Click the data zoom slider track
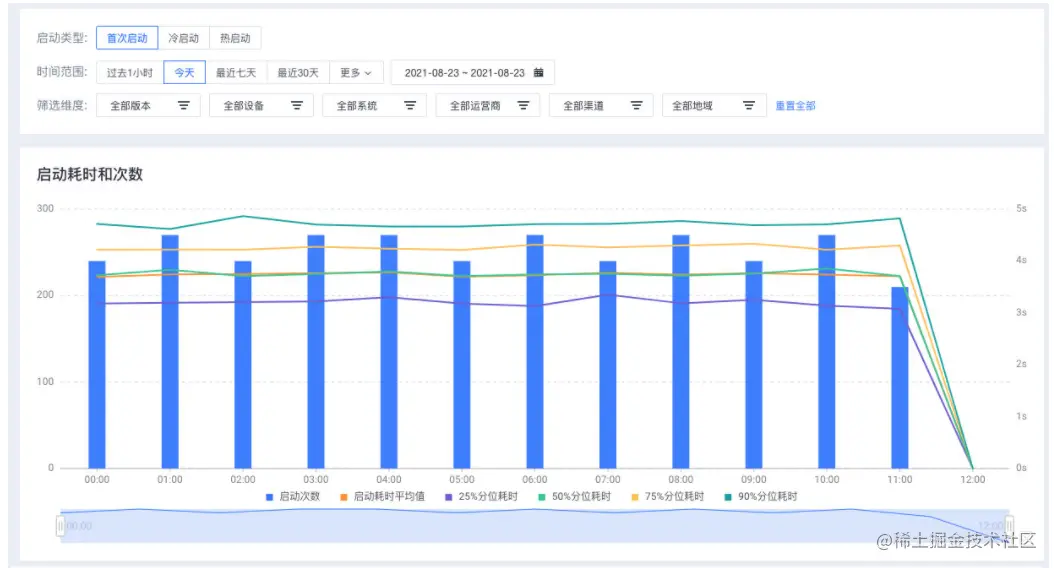The width and height of the screenshot is (1054, 568). (x=535, y=526)
